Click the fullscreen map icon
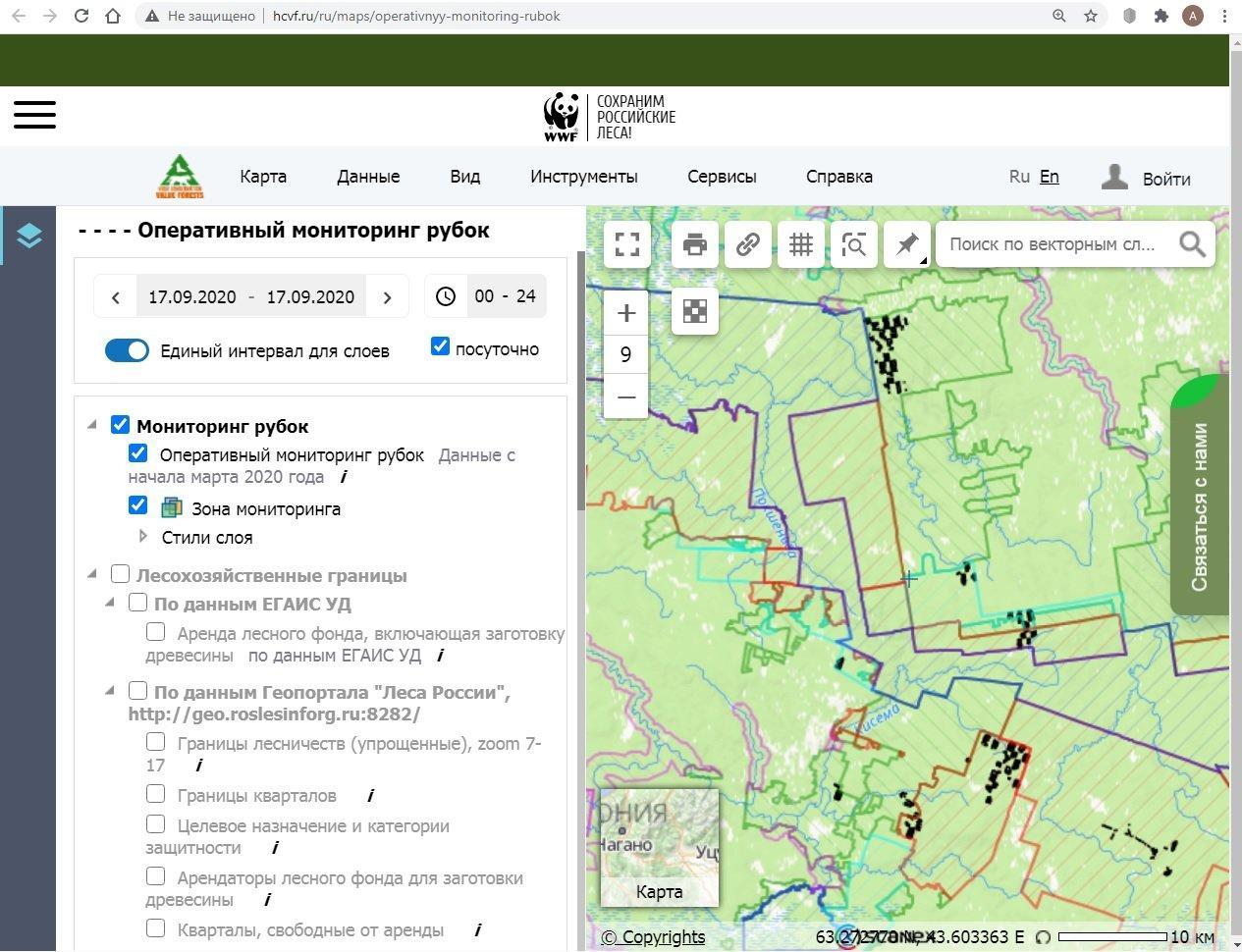This screenshot has height=952, width=1242. tap(626, 244)
